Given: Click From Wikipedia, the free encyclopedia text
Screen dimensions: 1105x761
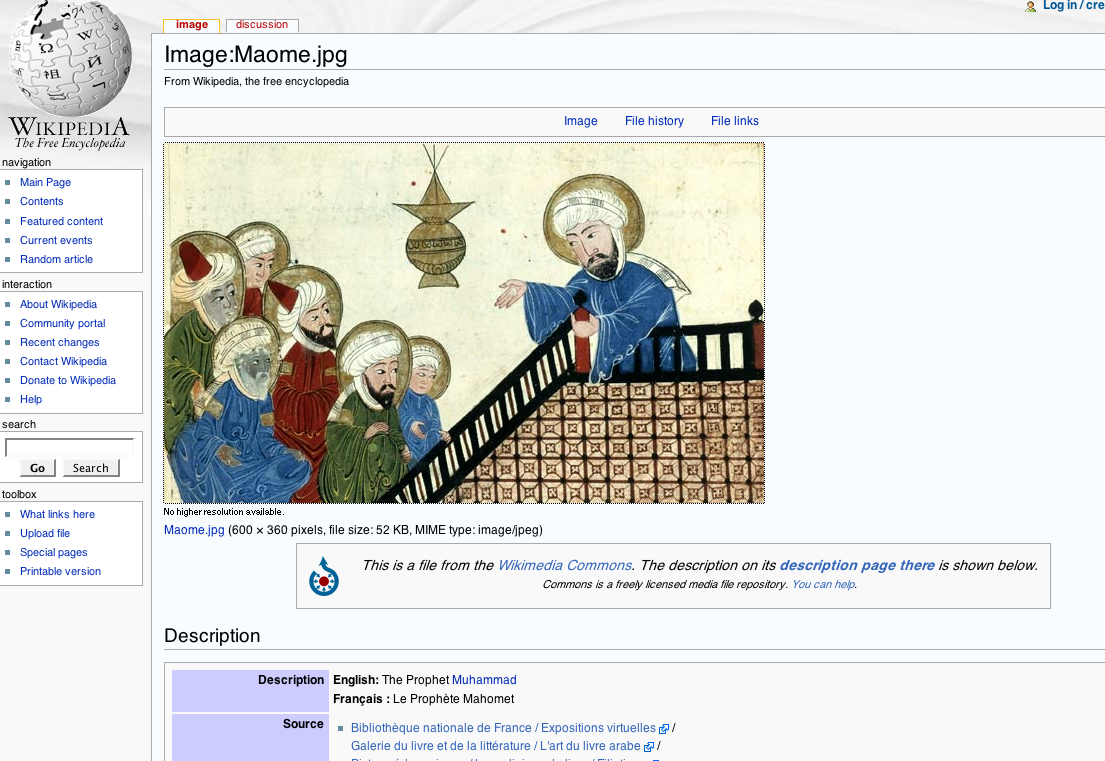Looking at the screenshot, I should pyautogui.click(x=257, y=82).
